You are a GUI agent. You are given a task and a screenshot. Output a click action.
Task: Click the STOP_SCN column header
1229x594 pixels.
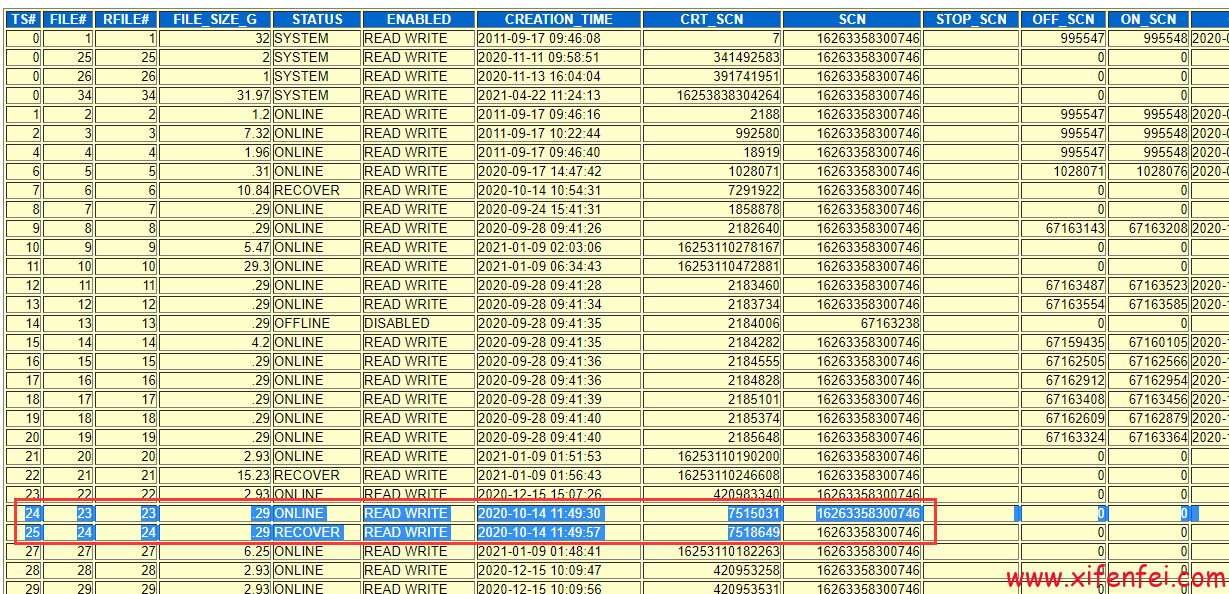(x=971, y=19)
